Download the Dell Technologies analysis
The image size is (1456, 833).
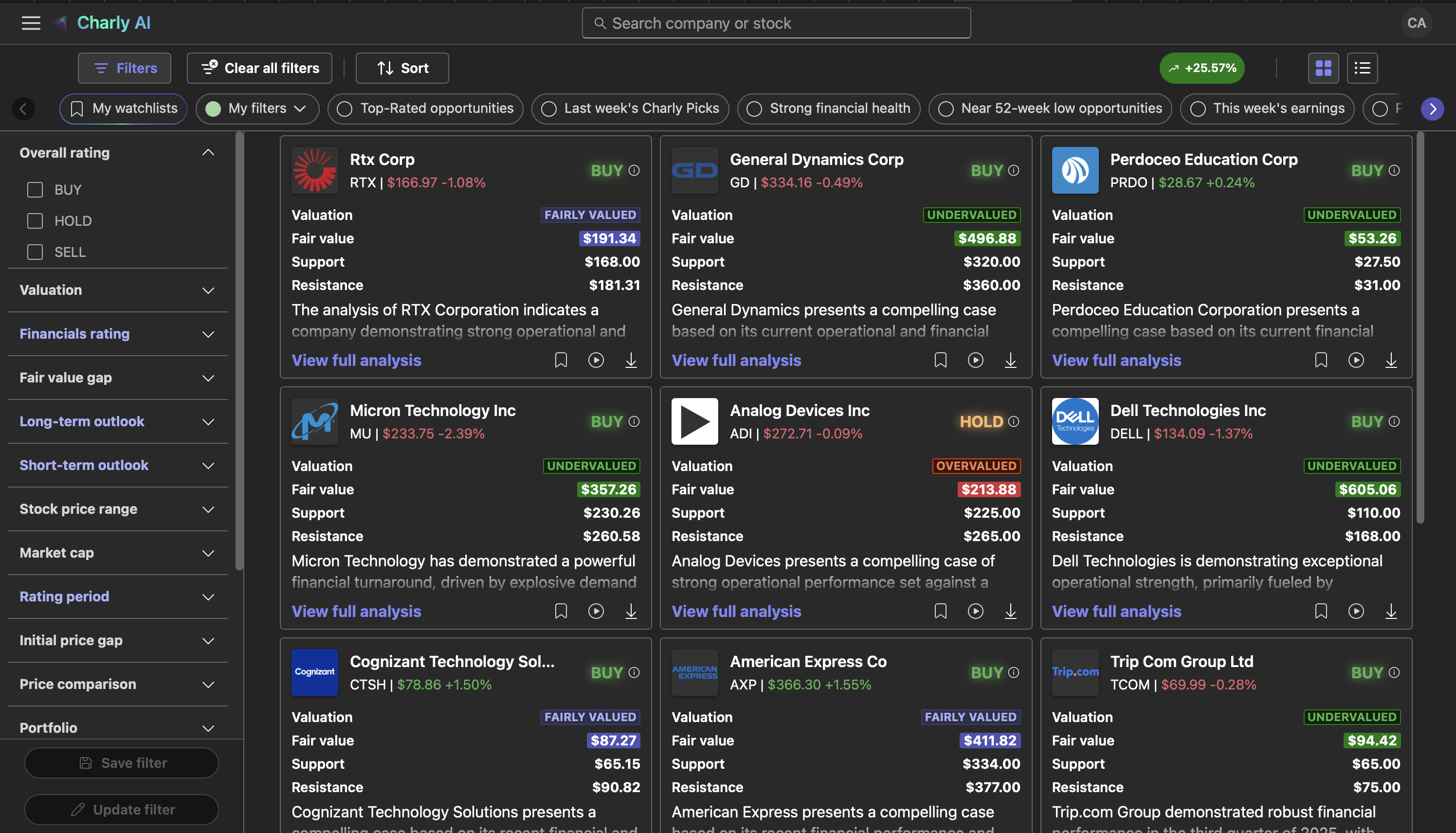pyautogui.click(x=1391, y=611)
